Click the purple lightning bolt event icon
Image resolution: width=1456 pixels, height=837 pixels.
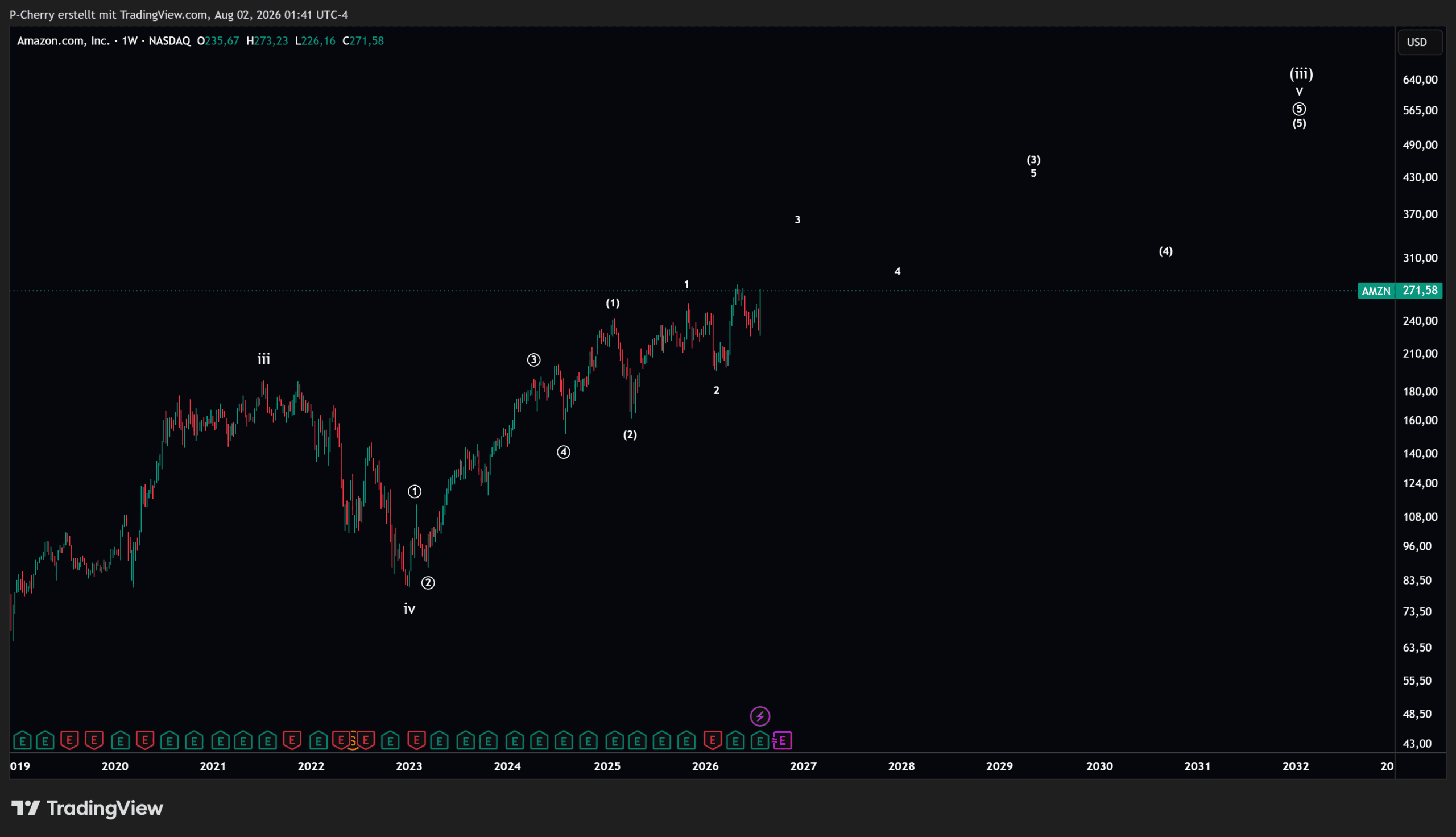(x=760, y=716)
